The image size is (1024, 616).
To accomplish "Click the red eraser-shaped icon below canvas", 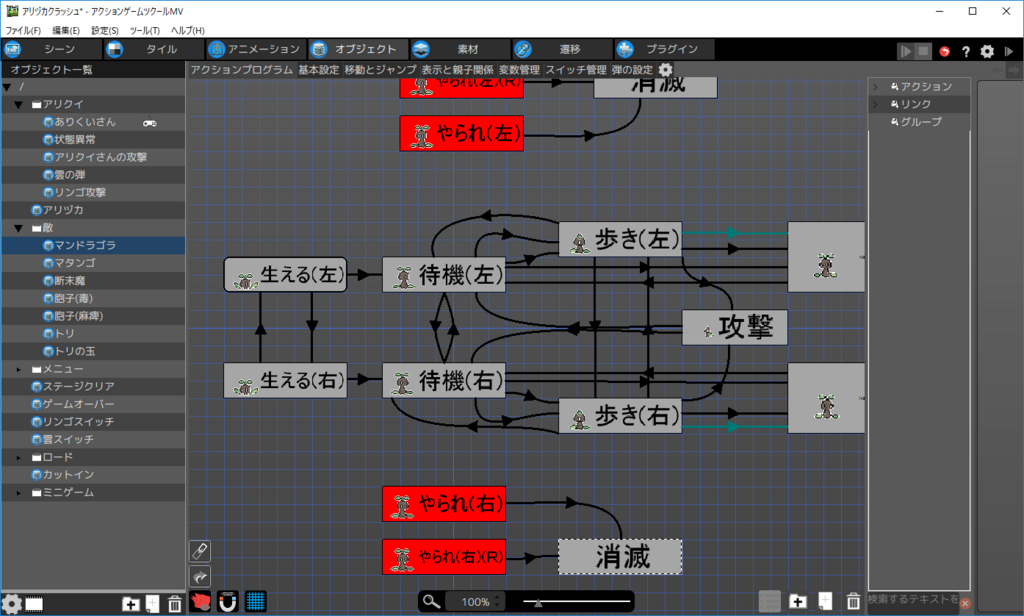I will (x=200, y=602).
